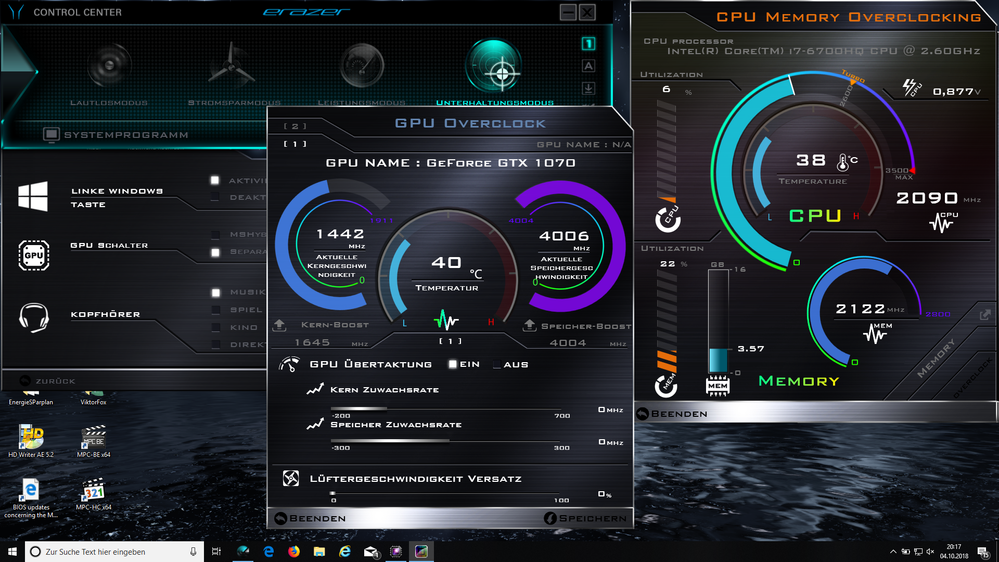999x562 pixels.
Task: Select the Lautlosmodus speaker icon
Action: click(109, 66)
